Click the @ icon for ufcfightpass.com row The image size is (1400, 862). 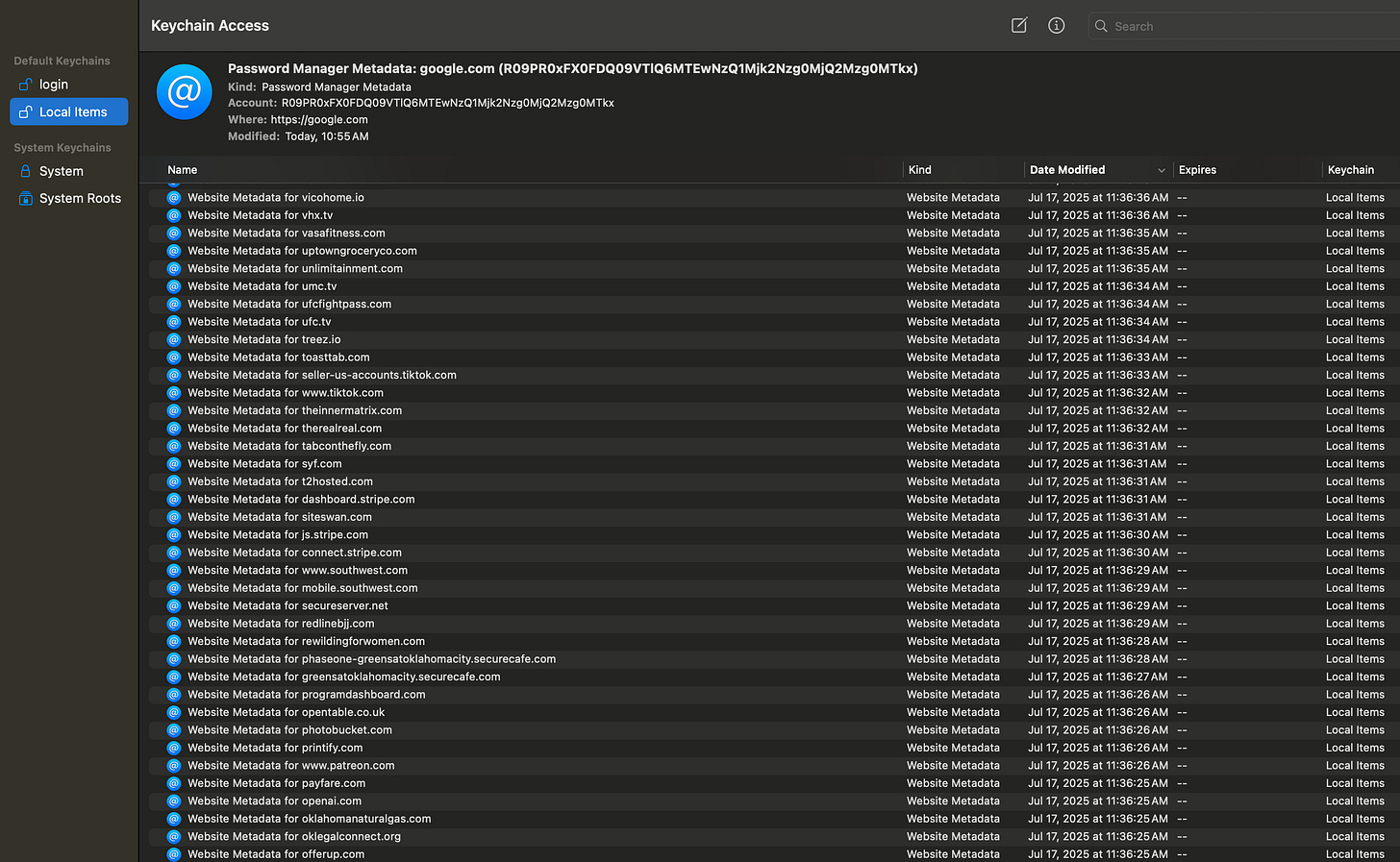coord(174,304)
